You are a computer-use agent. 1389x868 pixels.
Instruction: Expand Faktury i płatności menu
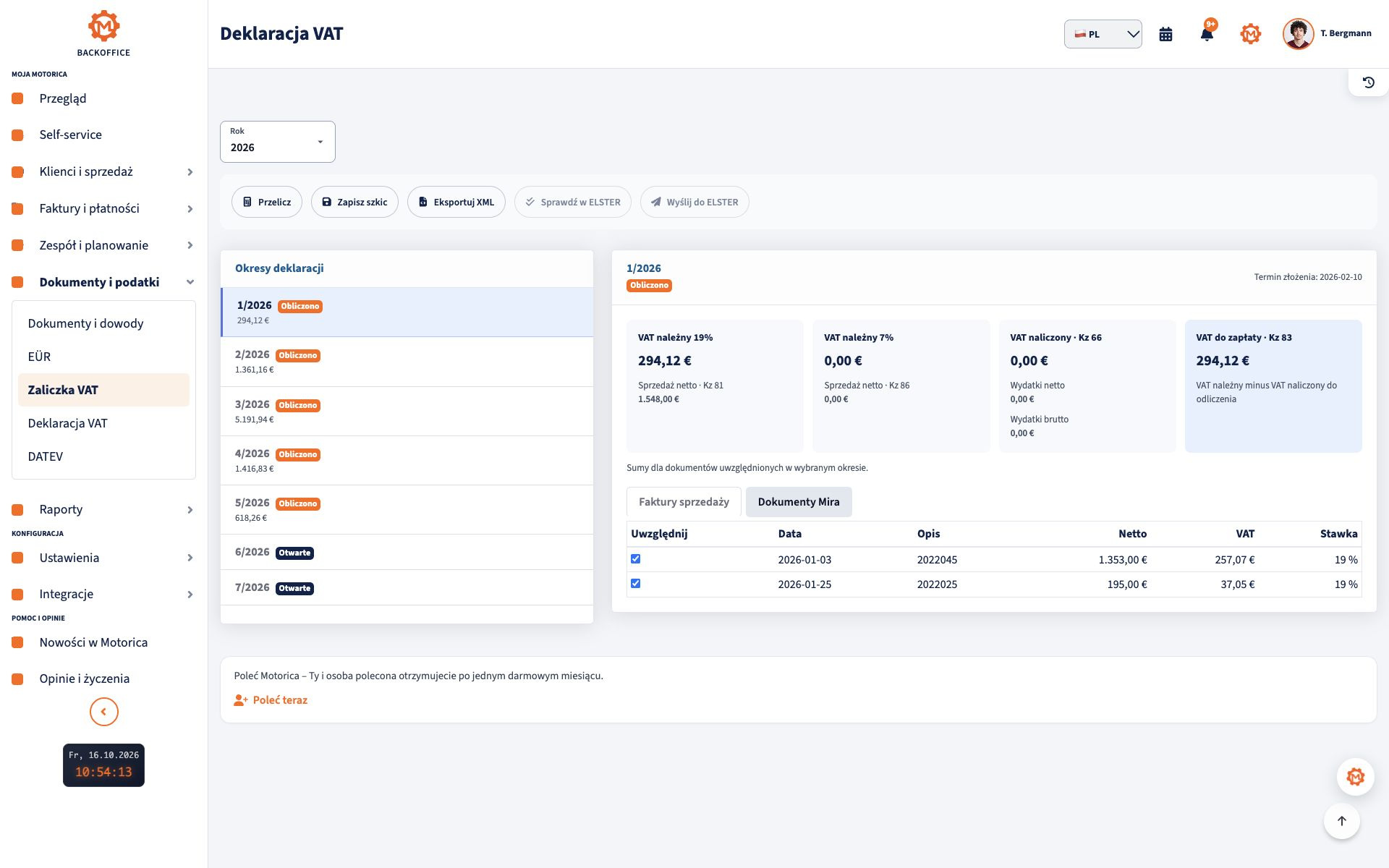(x=103, y=208)
